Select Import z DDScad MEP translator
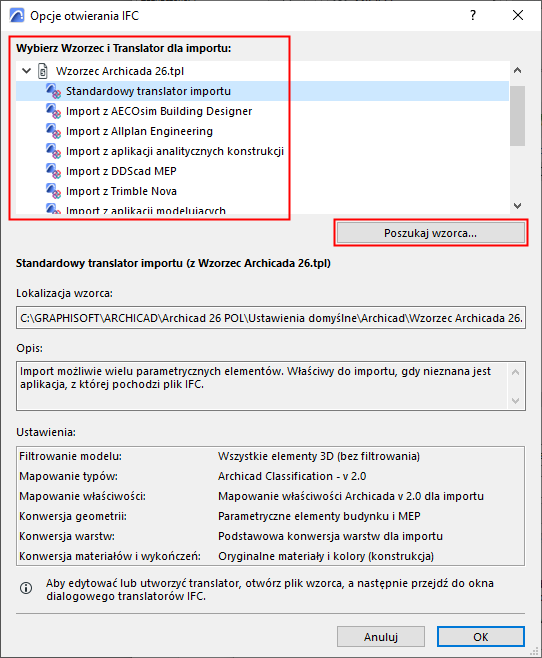This screenshot has width=542, height=658. pyautogui.click(x=121, y=171)
